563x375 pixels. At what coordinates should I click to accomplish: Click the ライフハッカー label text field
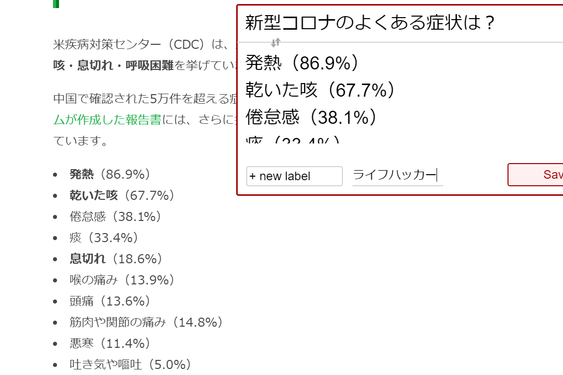tap(397, 175)
